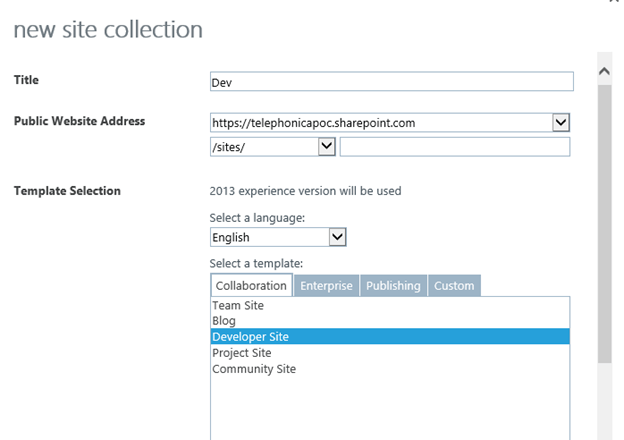Open the Publishing template tab
Viewport: 624px width, 440px height.
tap(393, 285)
